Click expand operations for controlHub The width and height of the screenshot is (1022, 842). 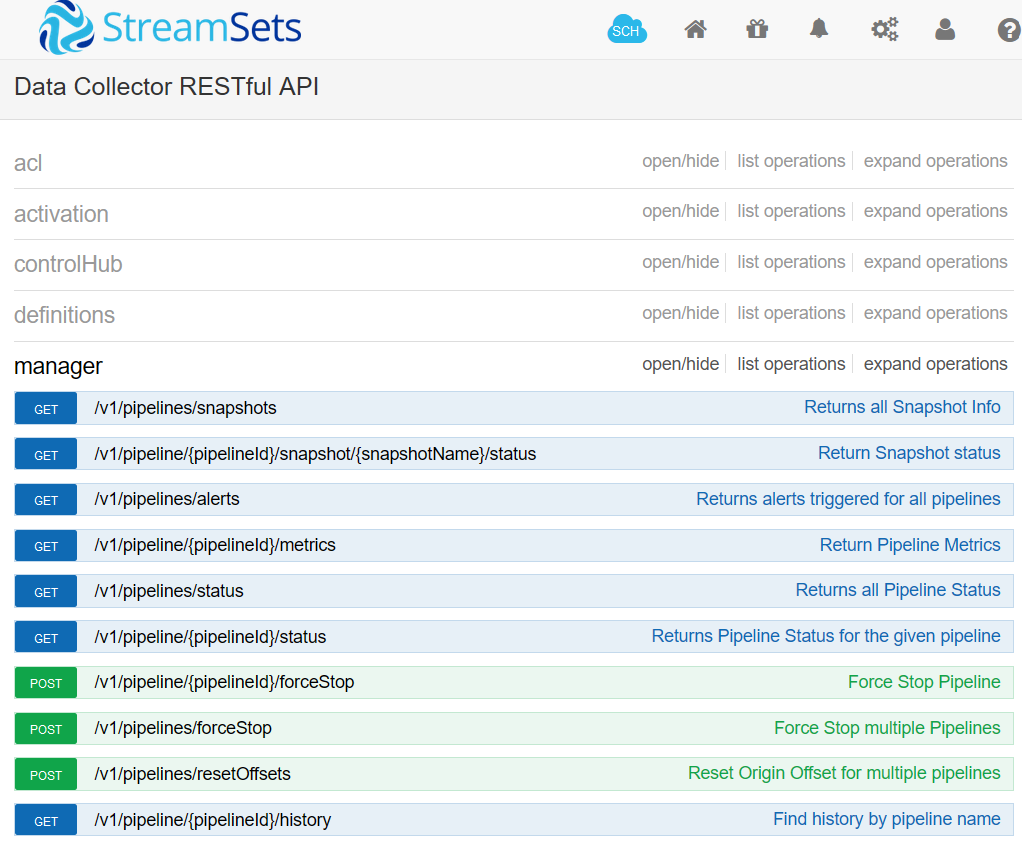coord(935,262)
